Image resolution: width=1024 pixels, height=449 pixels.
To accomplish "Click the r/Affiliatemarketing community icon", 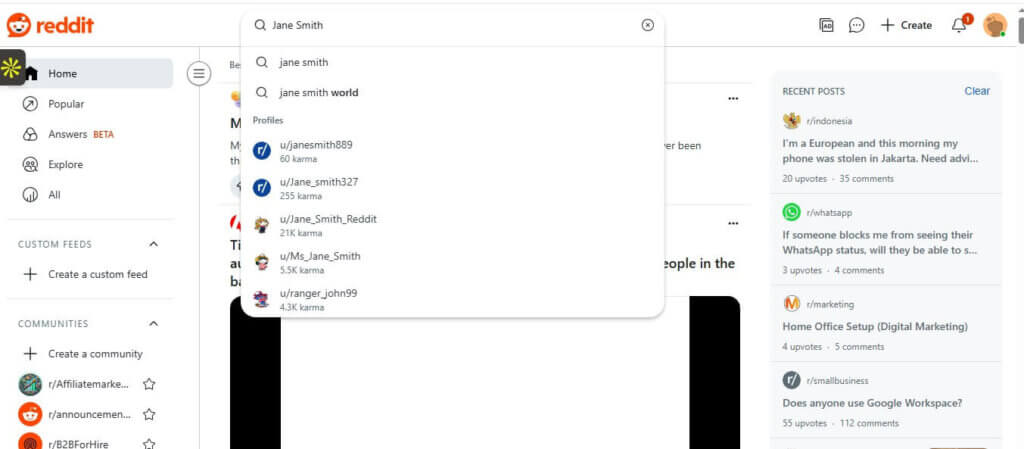I will (x=30, y=384).
